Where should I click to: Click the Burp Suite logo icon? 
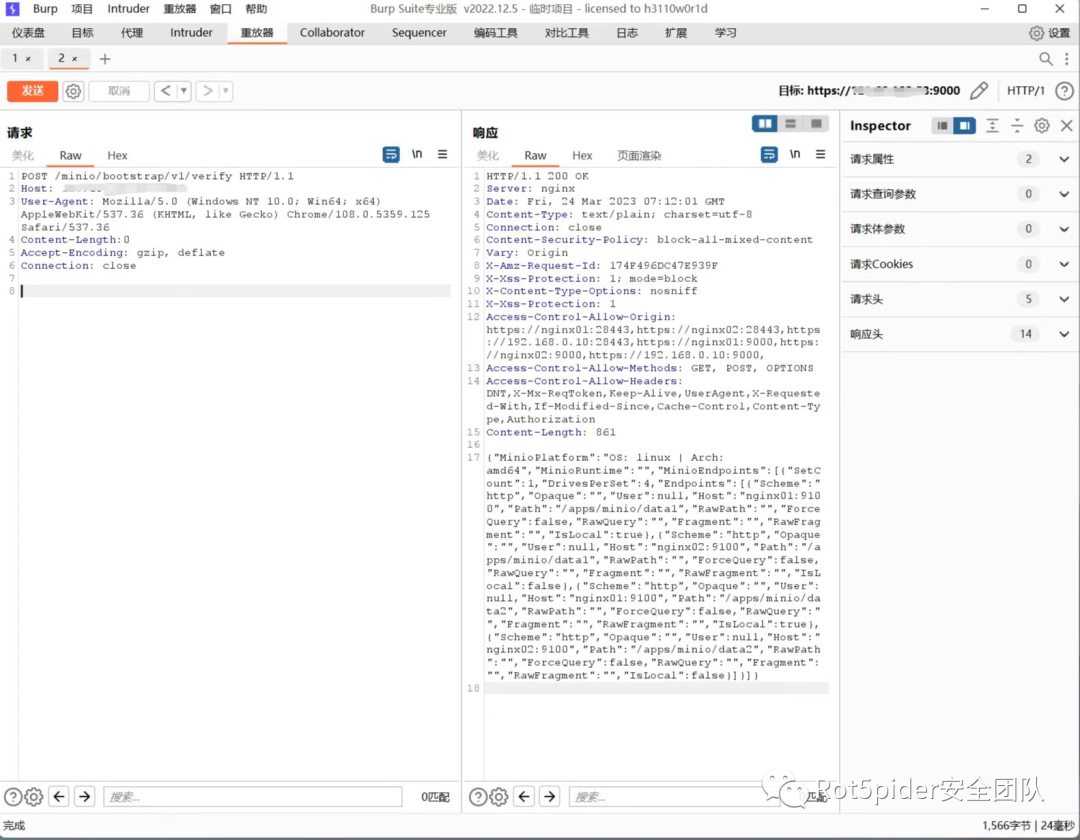(x=12, y=9)
